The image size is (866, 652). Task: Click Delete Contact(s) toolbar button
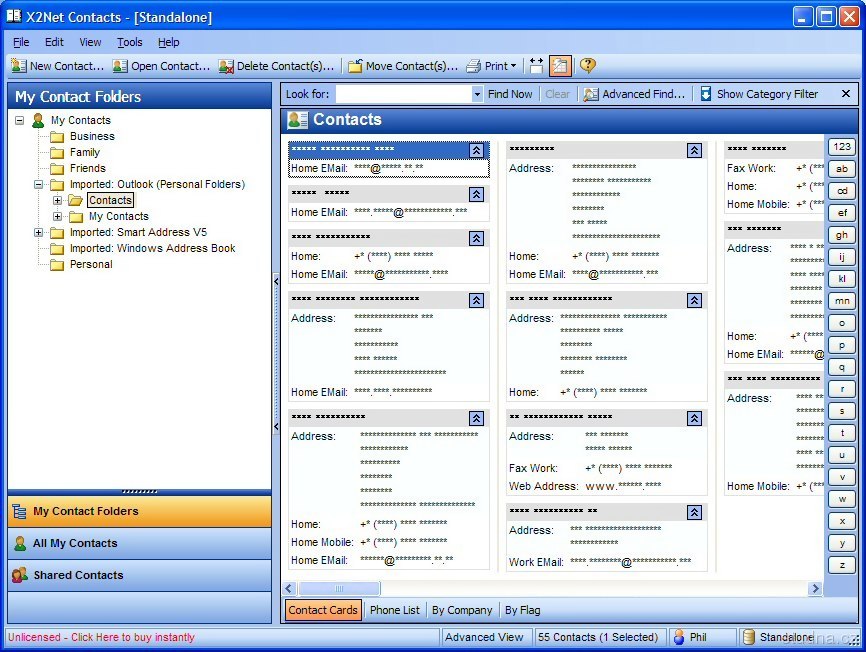(x=276, y=66)
